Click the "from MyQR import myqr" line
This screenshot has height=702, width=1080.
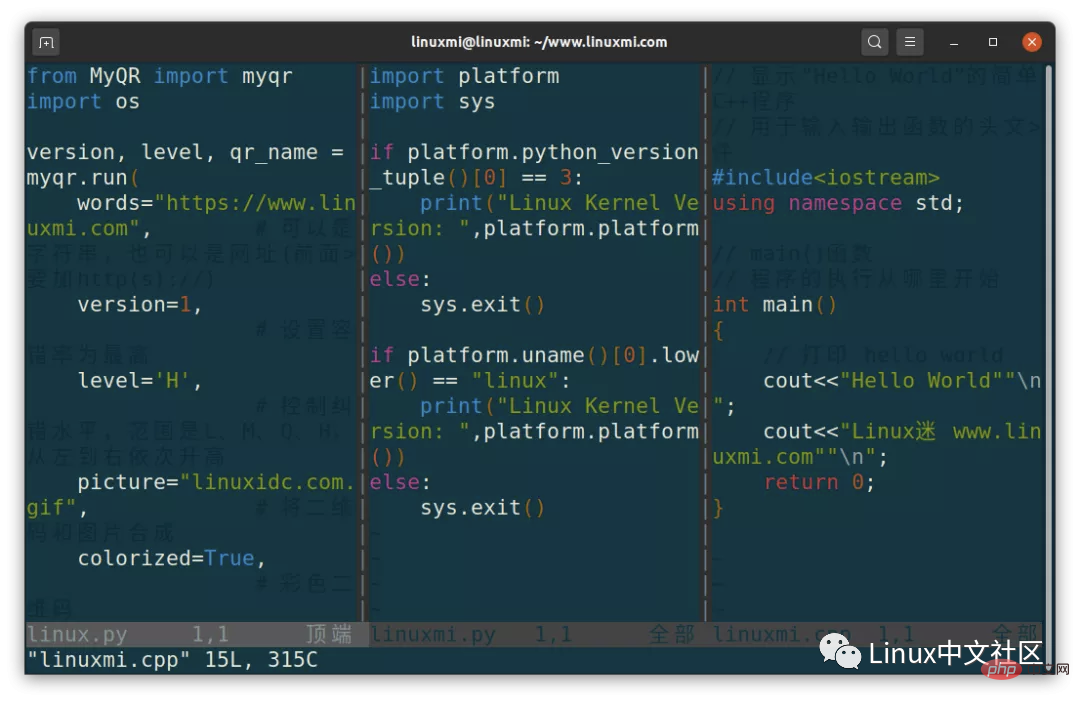click(x=160, y=76)
